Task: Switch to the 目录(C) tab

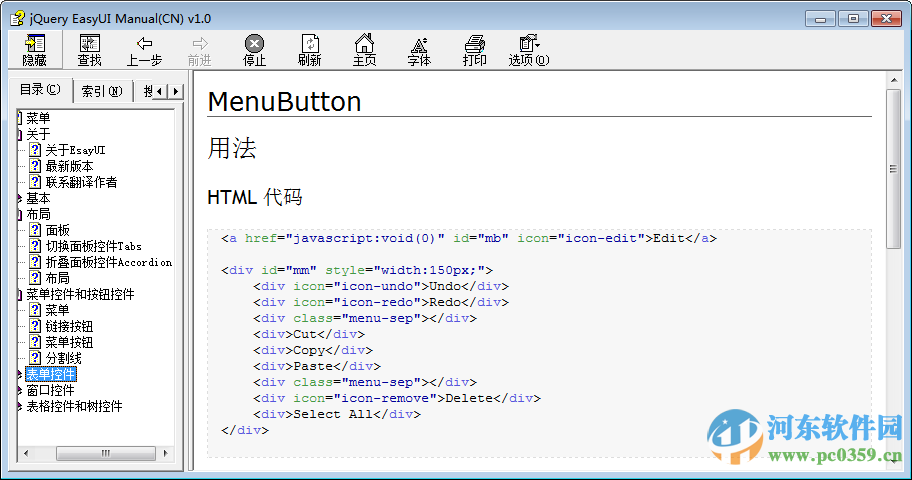Action: tap(40, 90)
